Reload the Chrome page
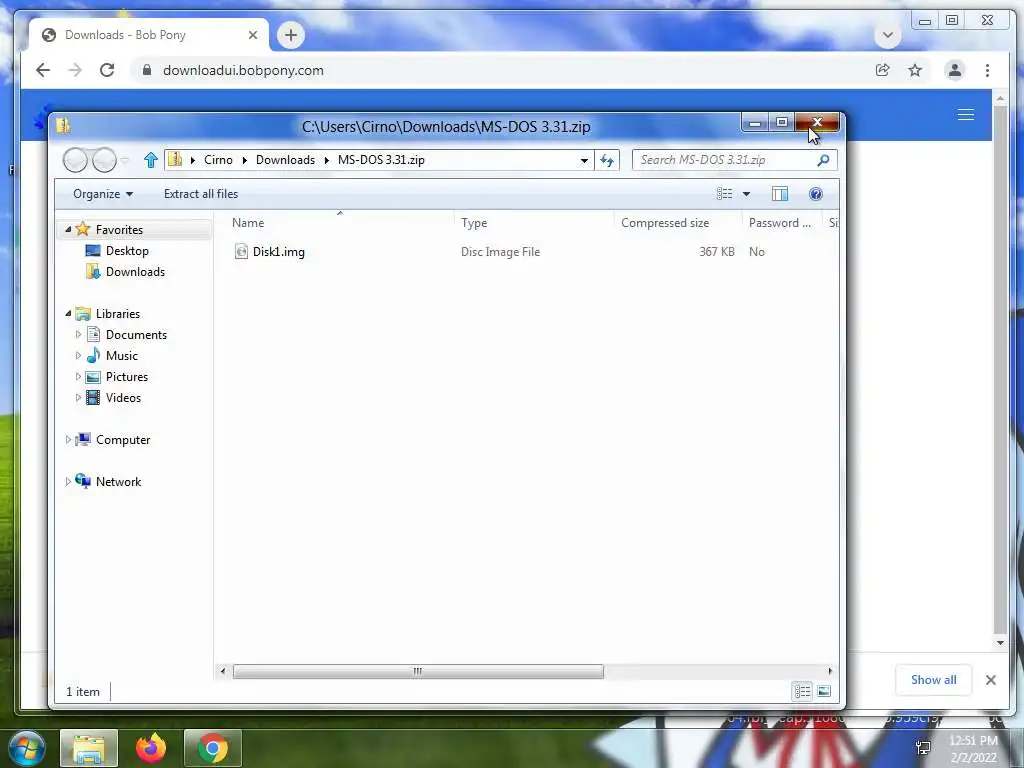Screen dimensions: 1024x768 [x=107, y=70]
